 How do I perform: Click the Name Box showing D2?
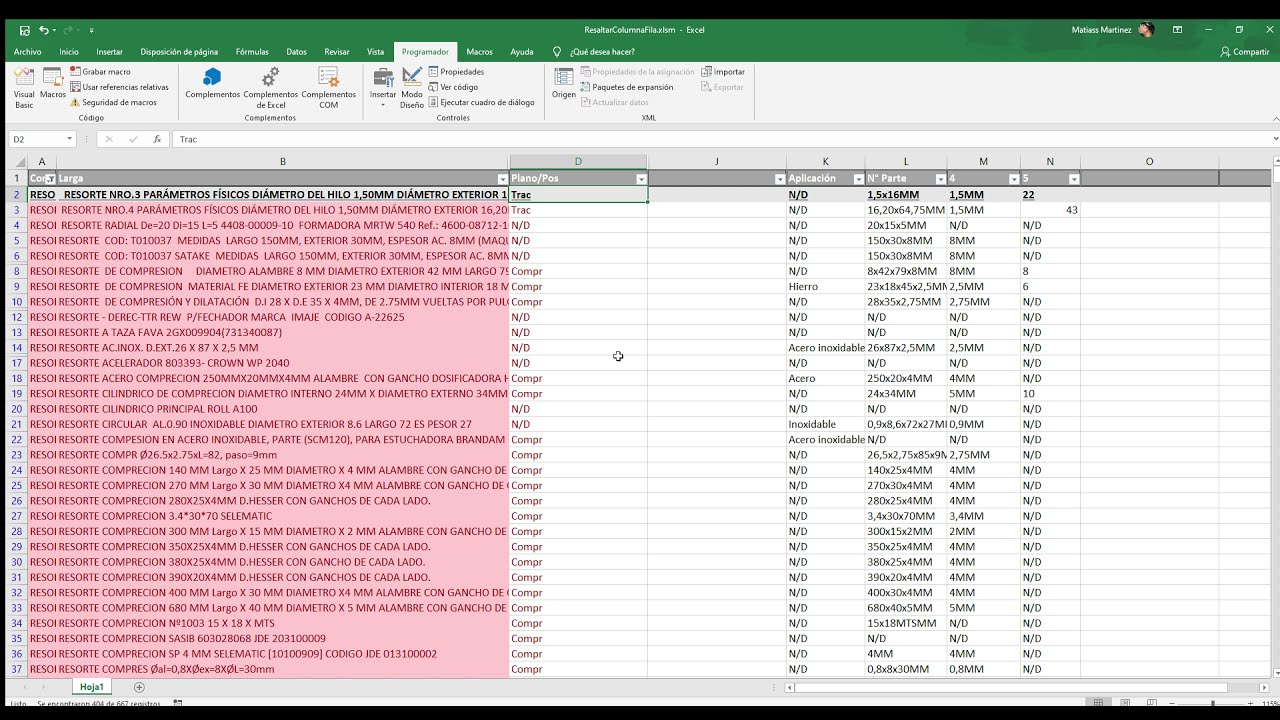36,139
